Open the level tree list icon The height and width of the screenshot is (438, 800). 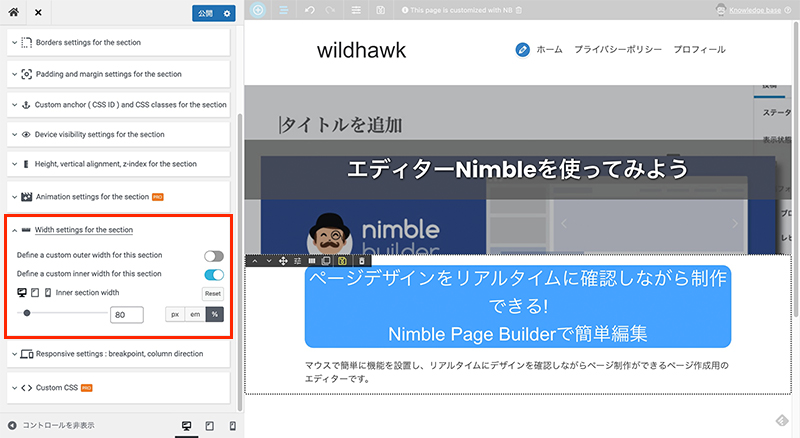pos(283,10)
